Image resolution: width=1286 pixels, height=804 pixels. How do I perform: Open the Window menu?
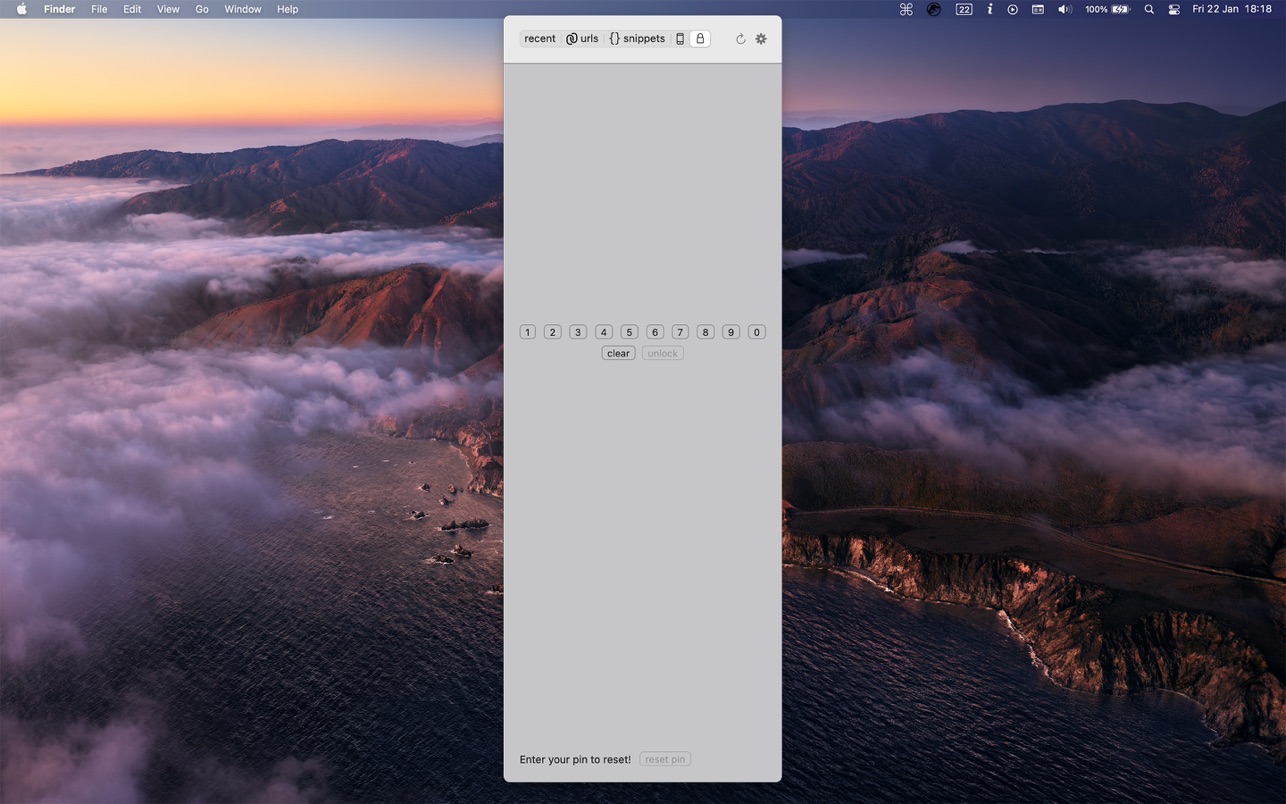point(243,9)
